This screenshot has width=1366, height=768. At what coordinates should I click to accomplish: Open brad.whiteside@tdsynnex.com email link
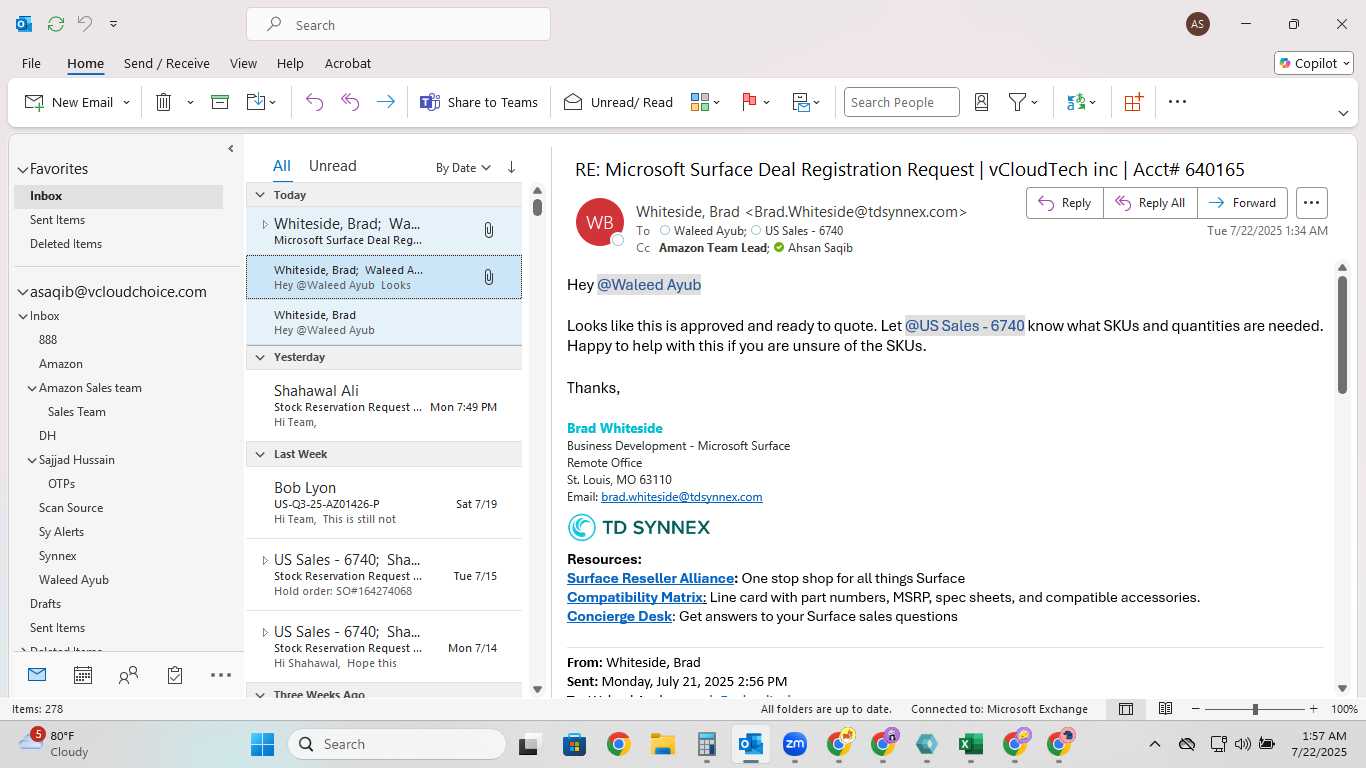tap(682, 497)
